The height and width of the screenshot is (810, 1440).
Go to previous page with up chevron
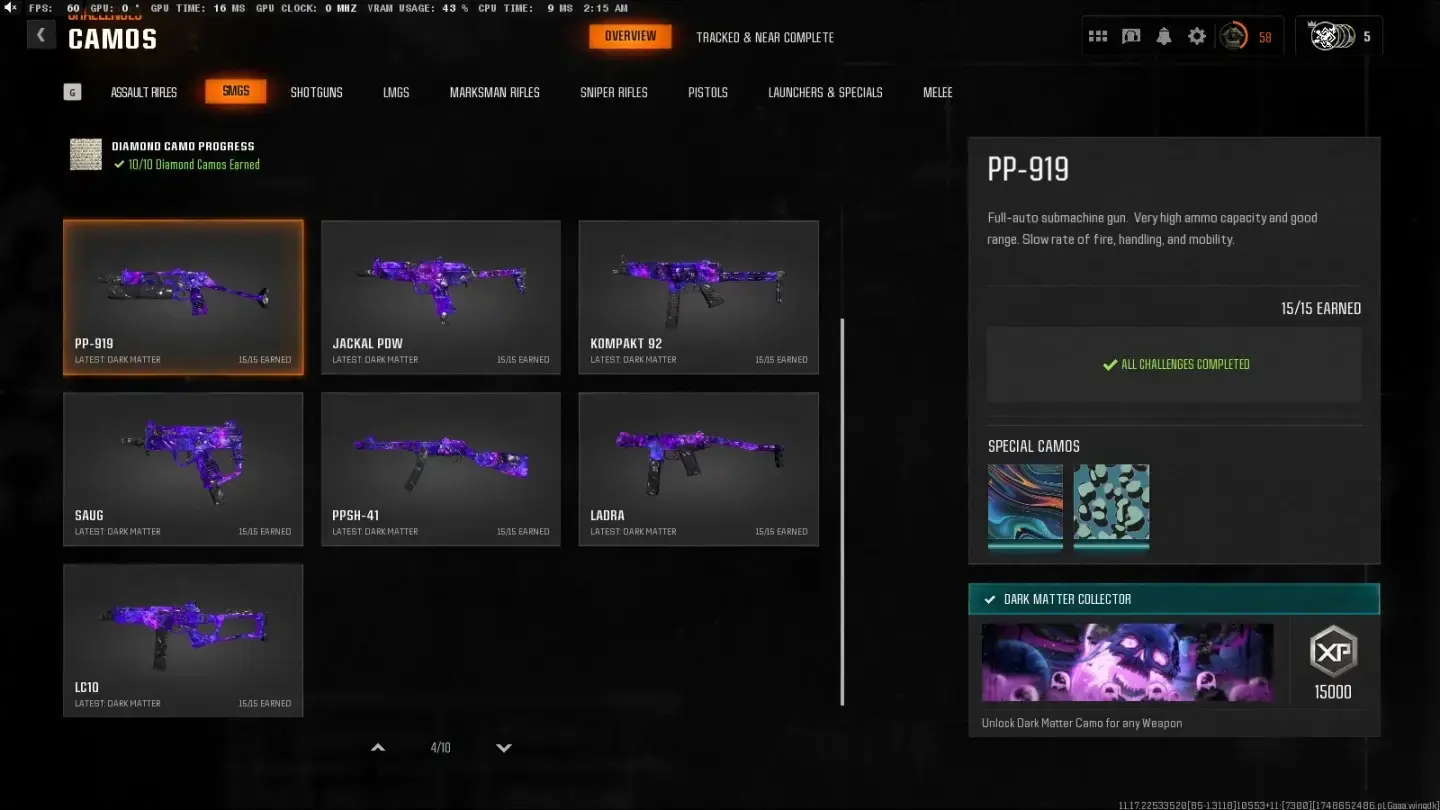[378, 747]
